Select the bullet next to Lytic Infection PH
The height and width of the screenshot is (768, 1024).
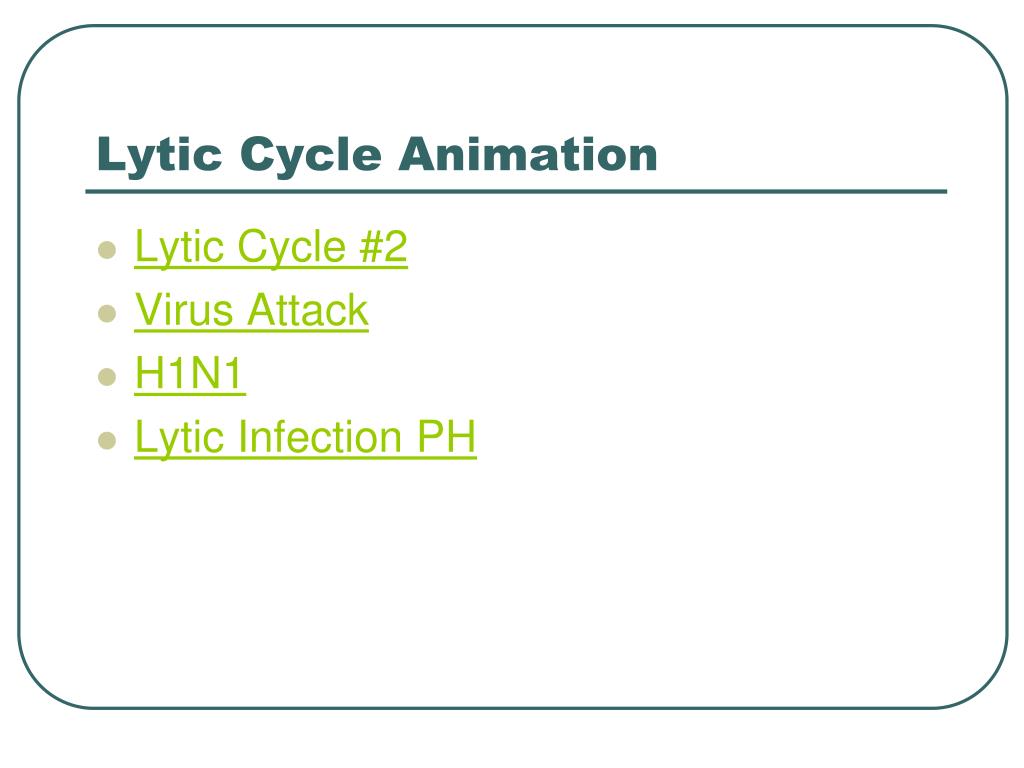coord(107,440)
